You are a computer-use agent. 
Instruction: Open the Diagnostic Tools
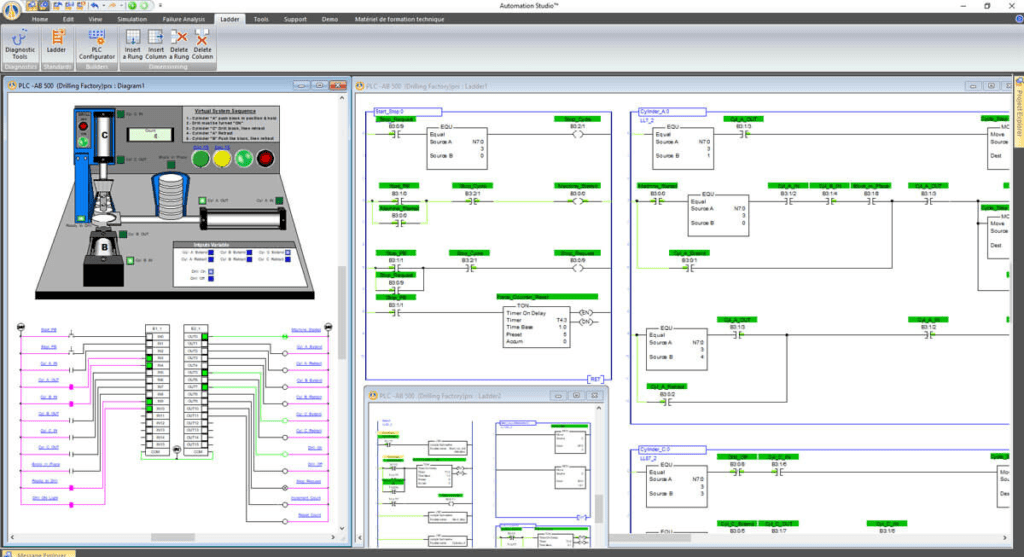[20, 44]
